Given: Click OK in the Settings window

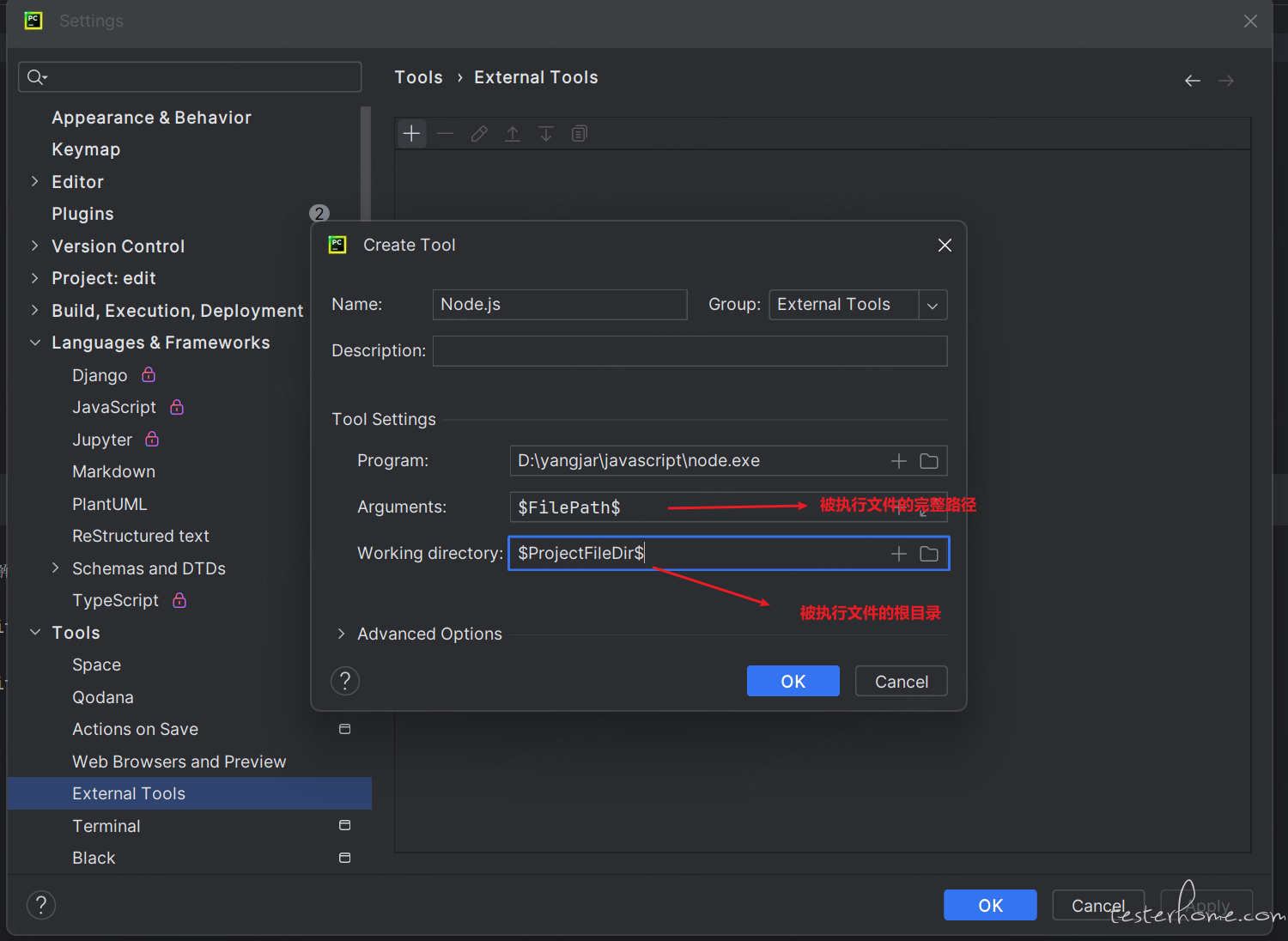Looking at the screenshot, I should (990, 905).
